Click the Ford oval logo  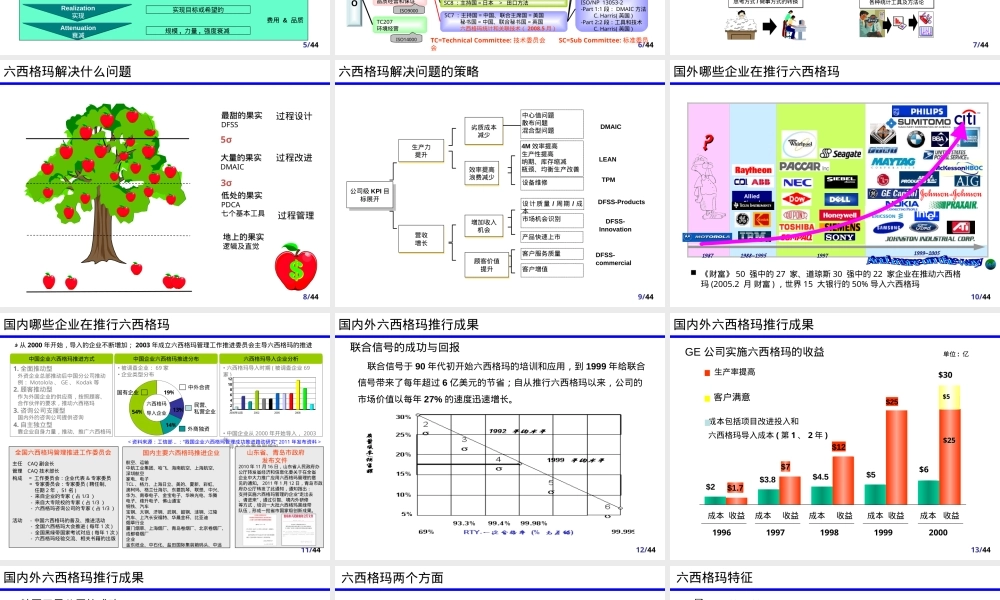pyautogui.click(x=923, y=227)
